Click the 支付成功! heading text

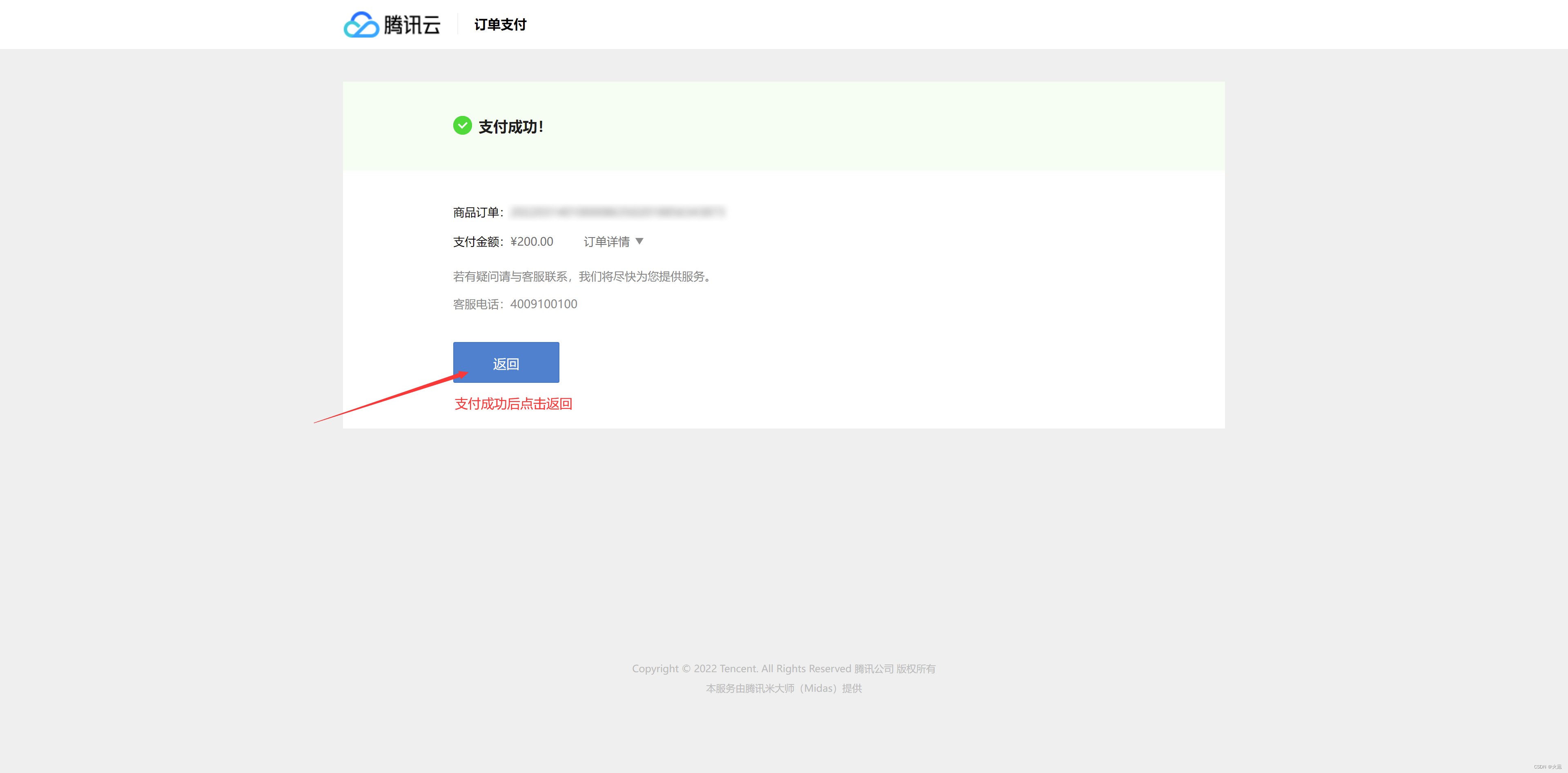point(511,127)
